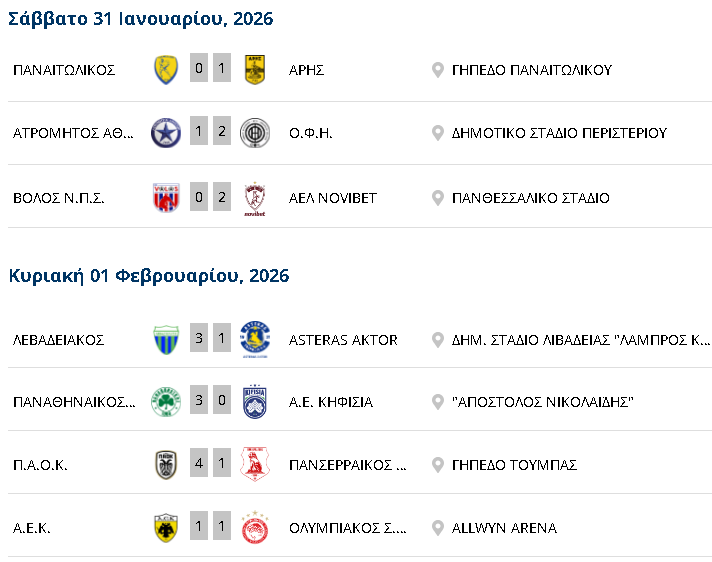Open the ASTERAS AKTOR team link

pos(343,340)
